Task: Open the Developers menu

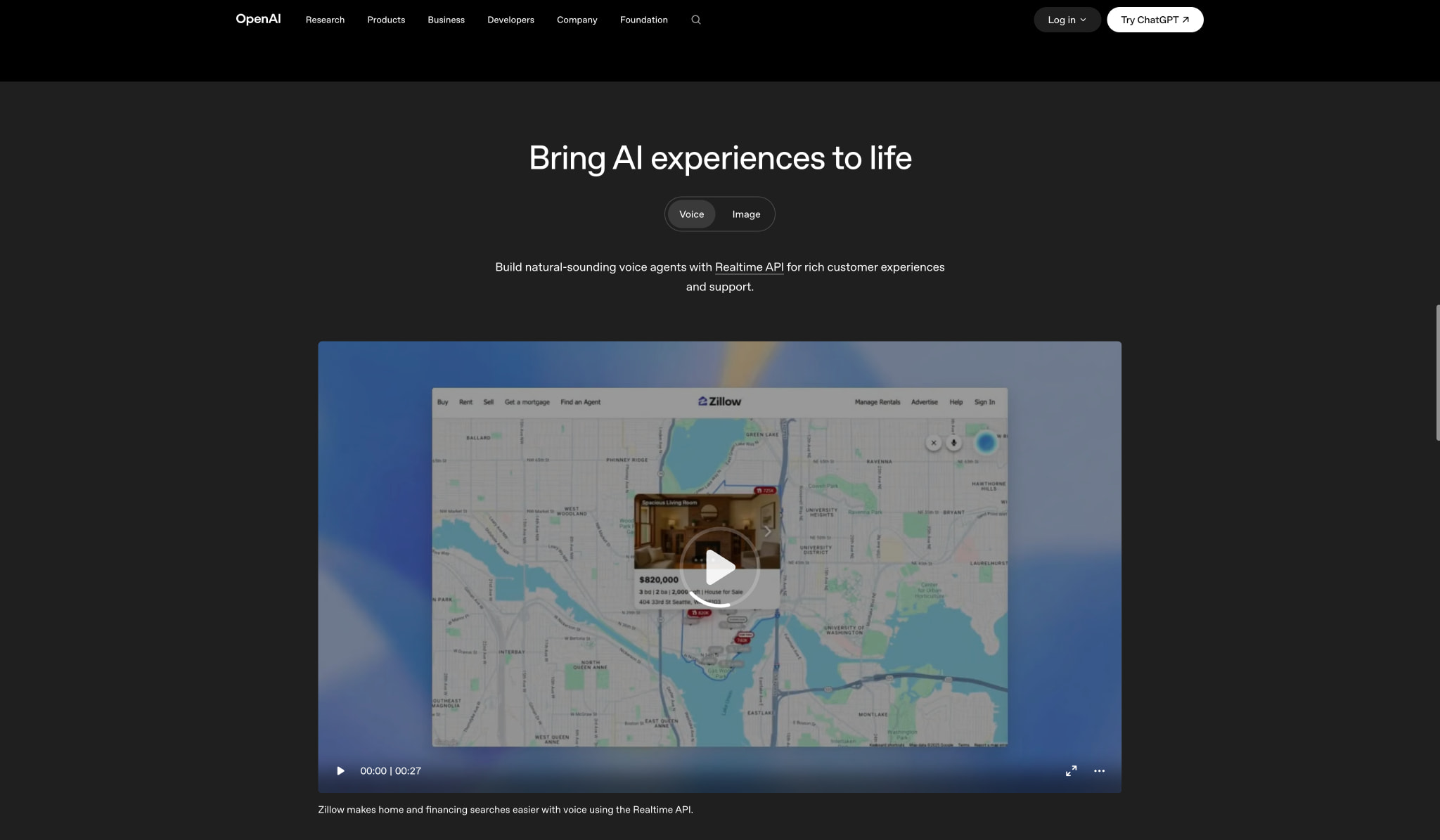Action: (510, 20)
